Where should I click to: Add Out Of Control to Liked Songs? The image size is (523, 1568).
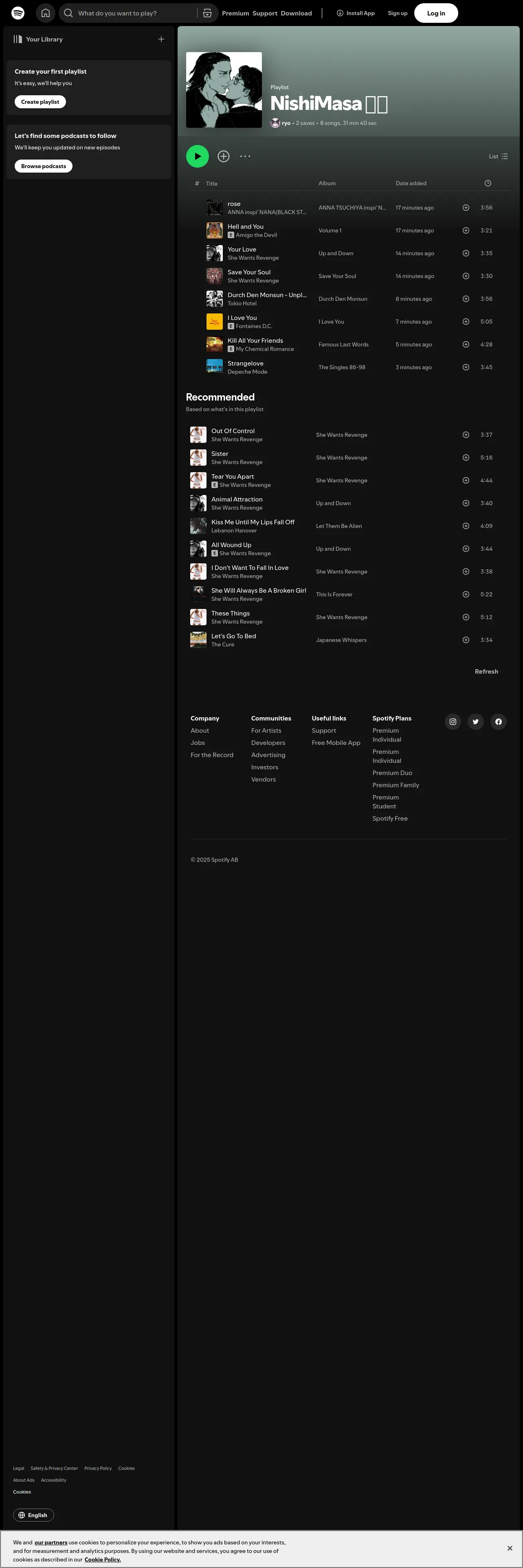[x=466, y=435]
